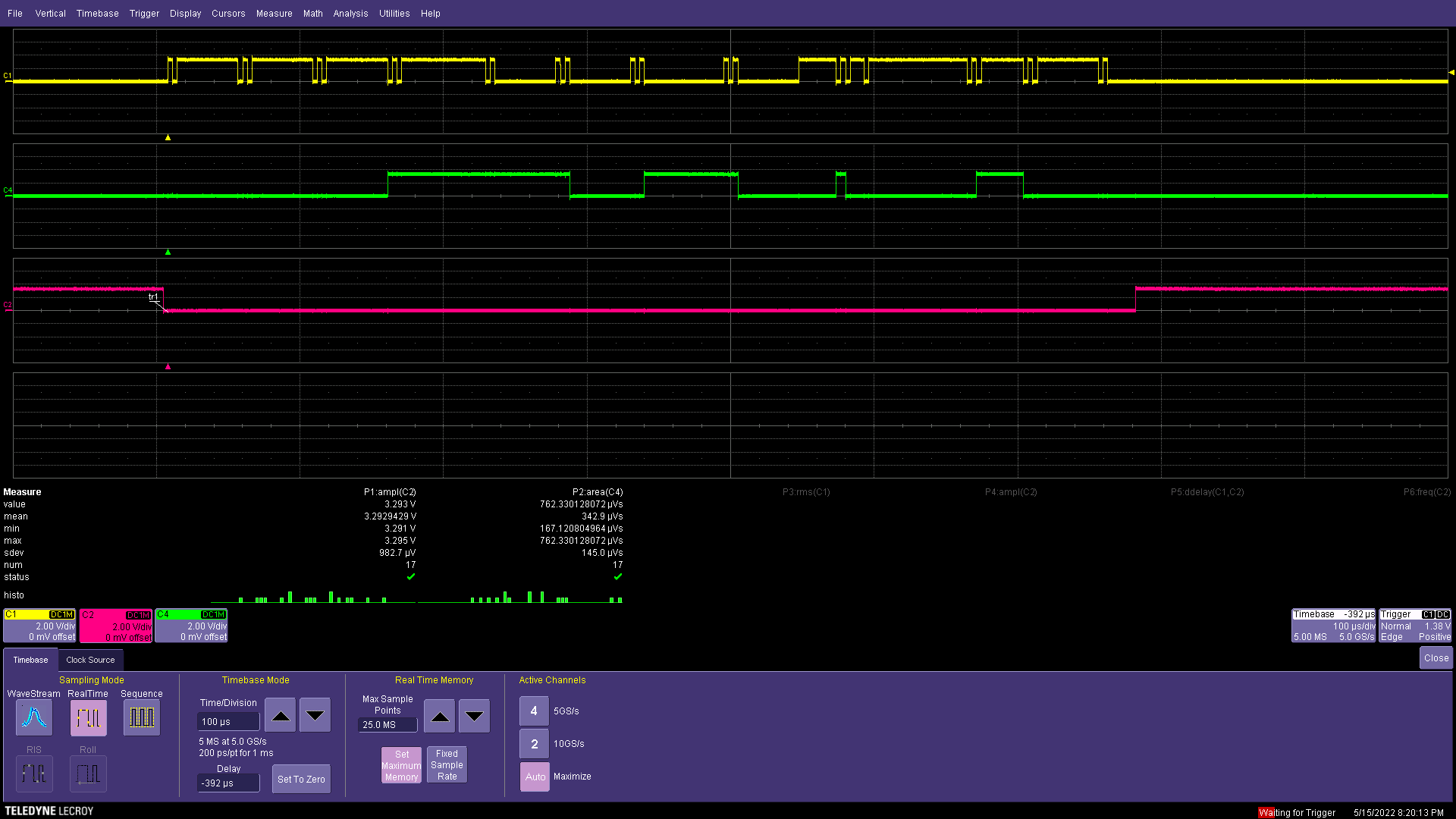Decrease Time/Division with down arrow
Image resolution: width=1456 pixels, height=819 pixels.
tap(315, 715)
